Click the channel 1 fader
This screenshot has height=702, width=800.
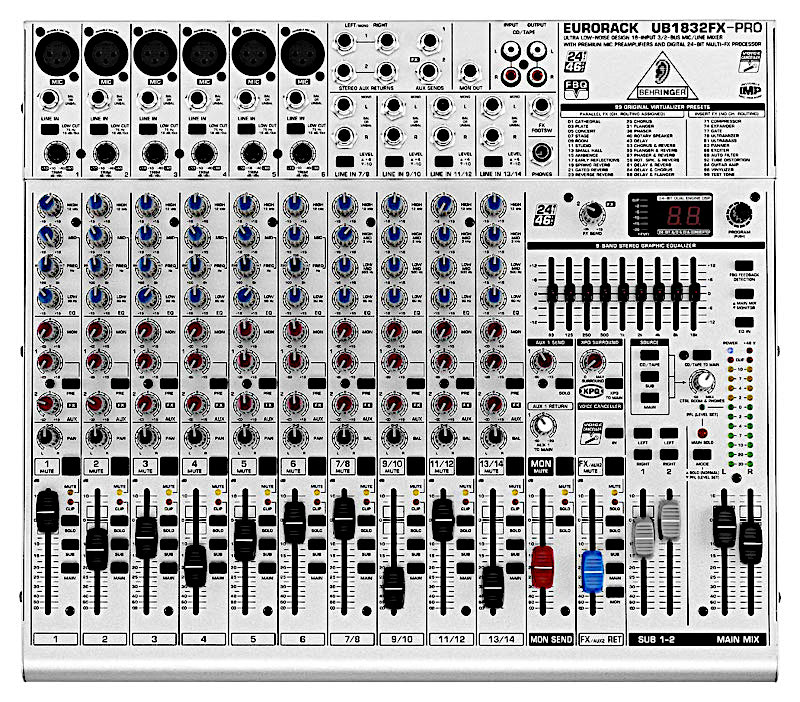[x=47, y=511]
